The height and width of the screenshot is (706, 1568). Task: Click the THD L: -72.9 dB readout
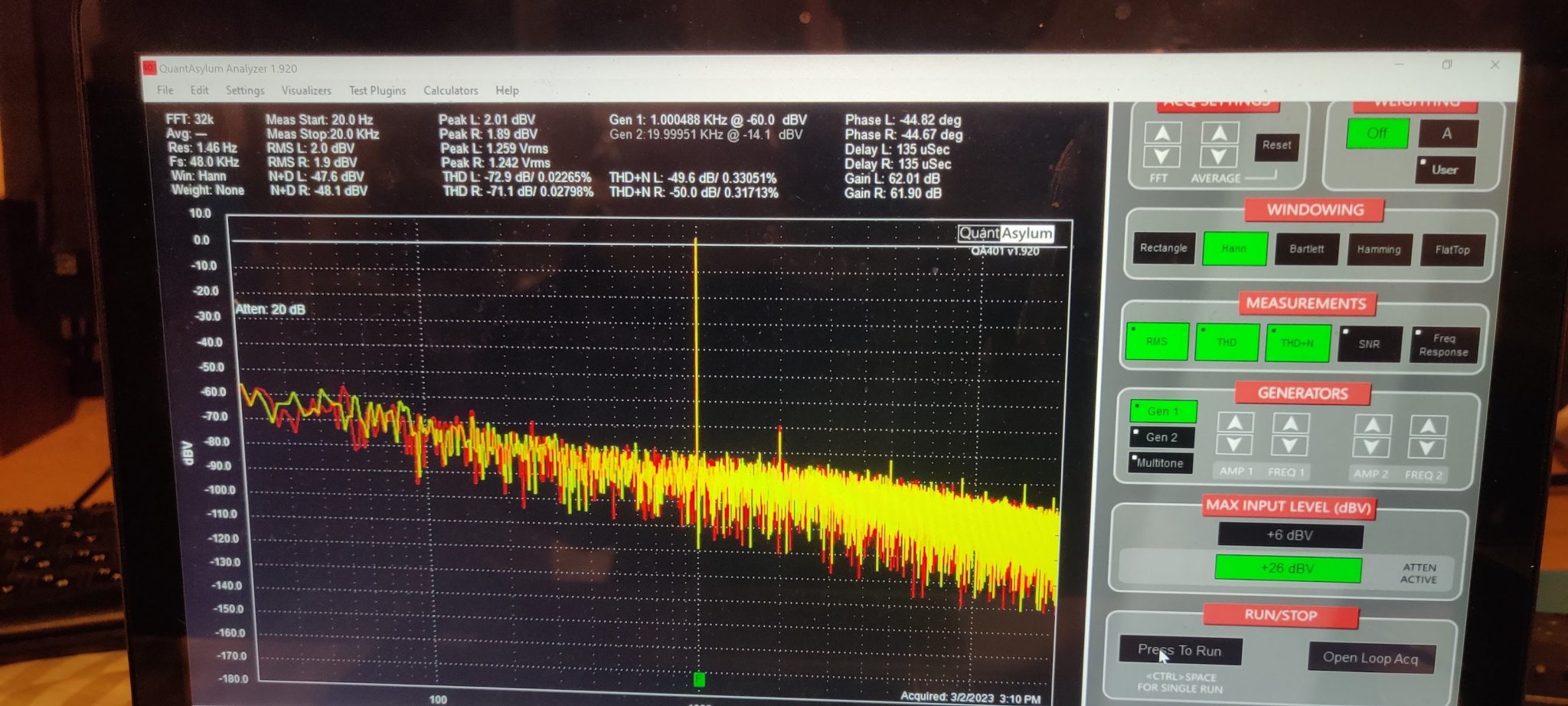pos(517,177)
